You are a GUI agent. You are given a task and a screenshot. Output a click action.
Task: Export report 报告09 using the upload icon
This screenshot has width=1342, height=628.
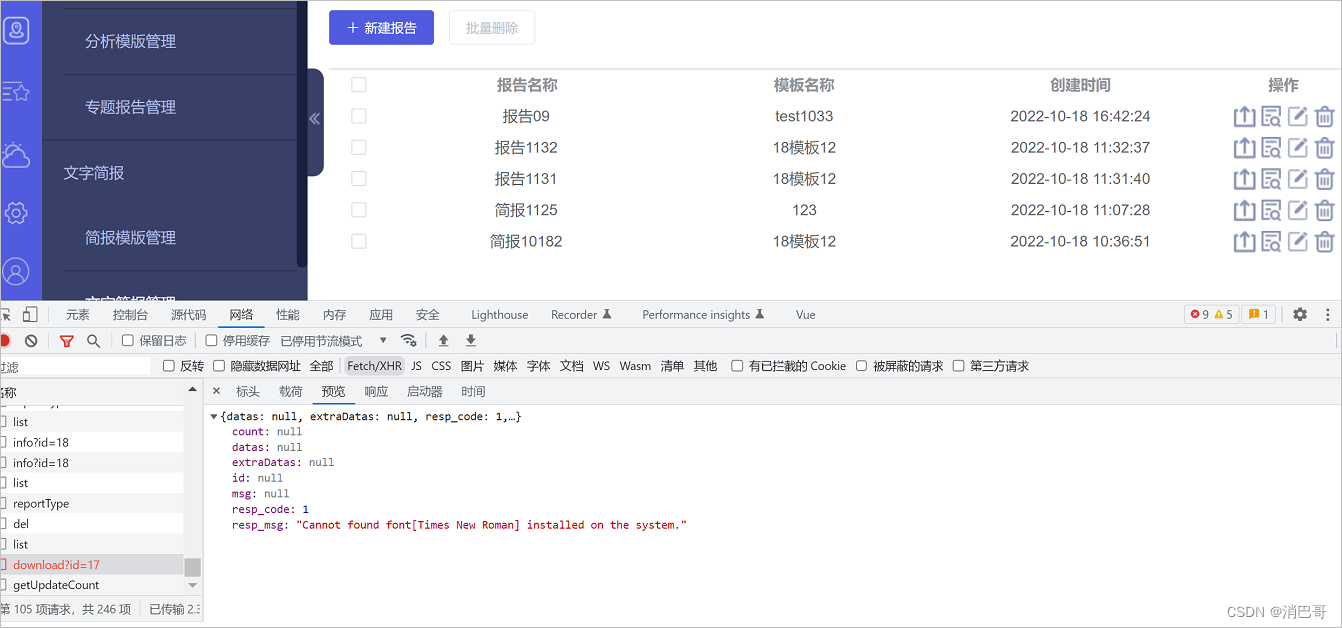pyautogui.click(x=1244, y=116)
